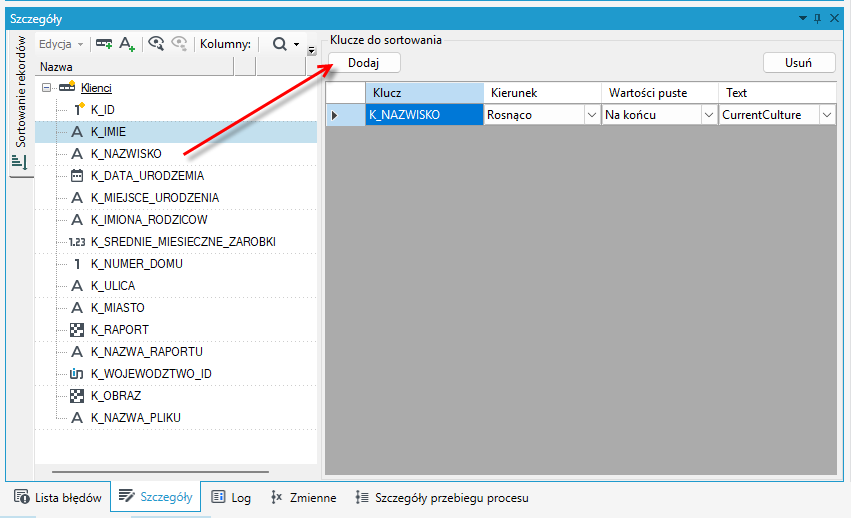Image resolution: width=851 pixels, height=518 pixels.
Task: Click the Dodaj button
Action: click(x=364, y=62)
